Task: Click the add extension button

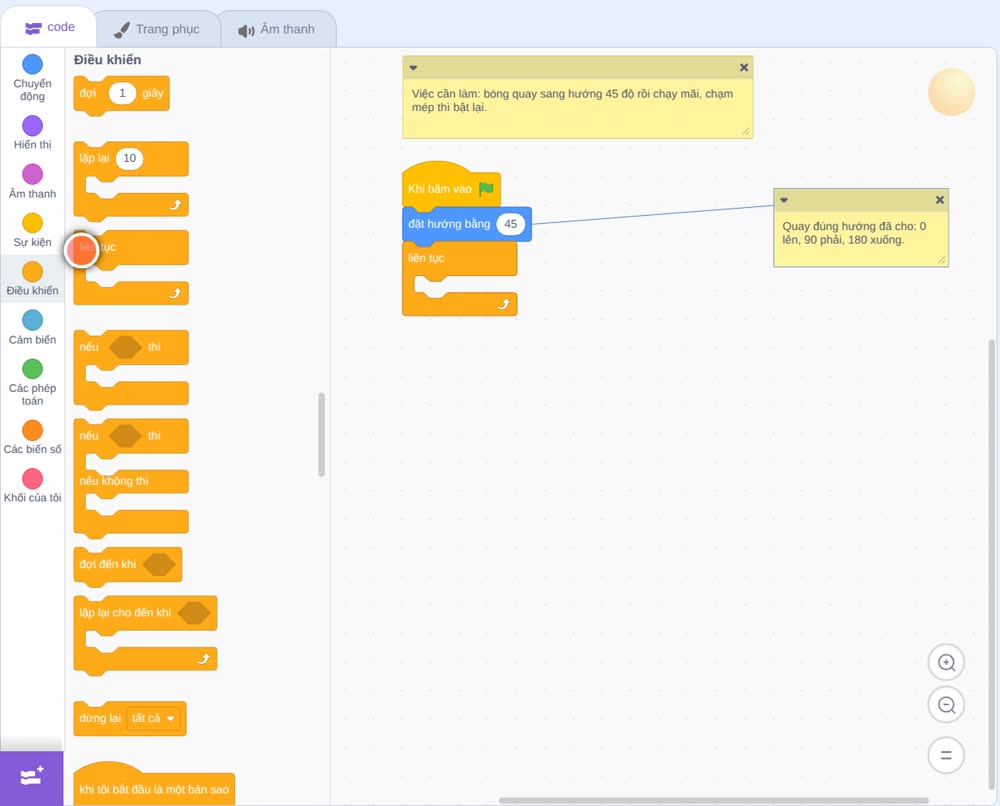Action: tap(32, 777)
